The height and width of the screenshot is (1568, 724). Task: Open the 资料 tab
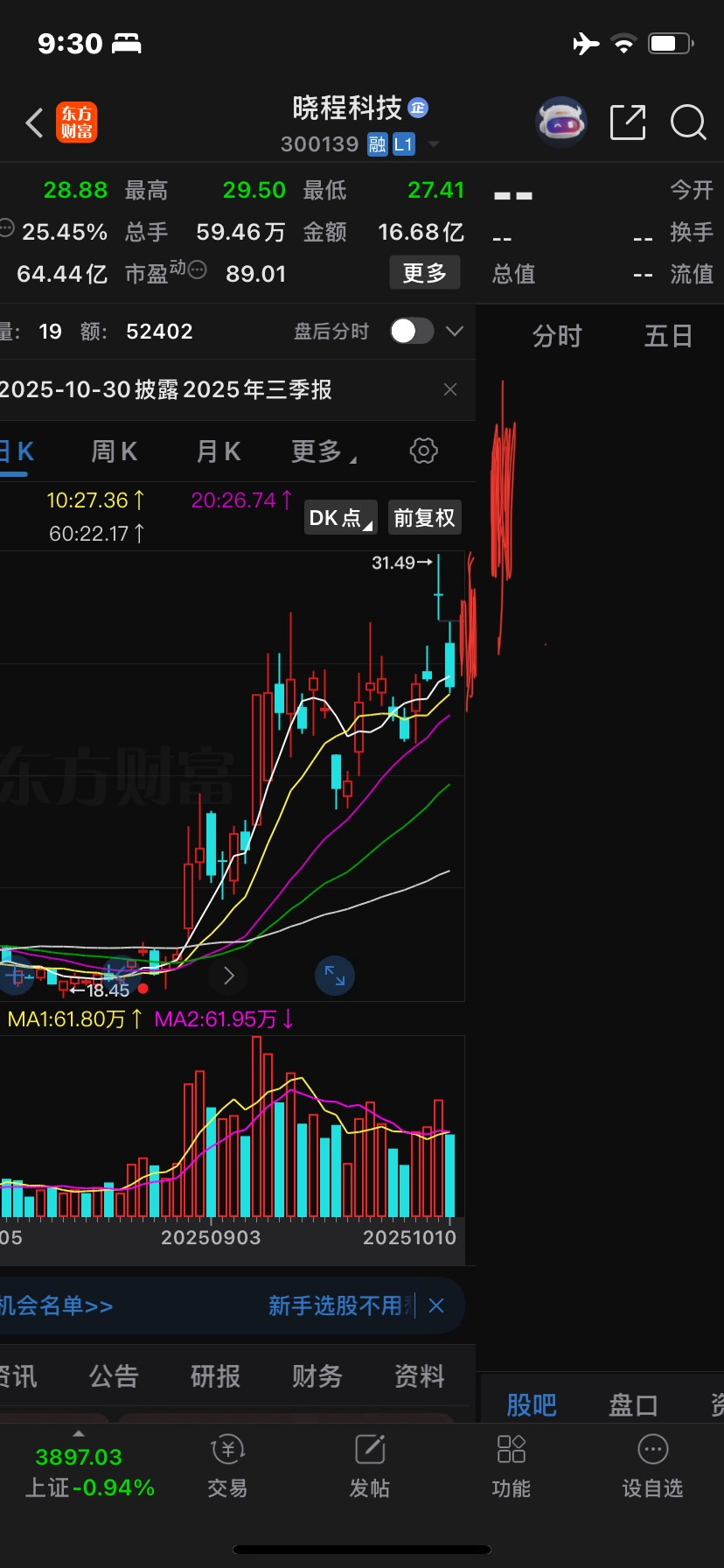tap(419, 1376)
